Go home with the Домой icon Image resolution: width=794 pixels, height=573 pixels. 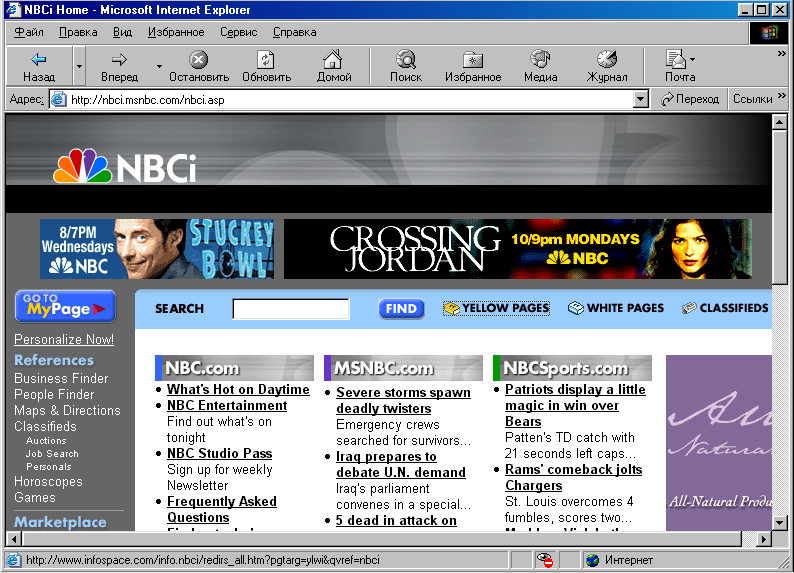(x=334, y=66)
